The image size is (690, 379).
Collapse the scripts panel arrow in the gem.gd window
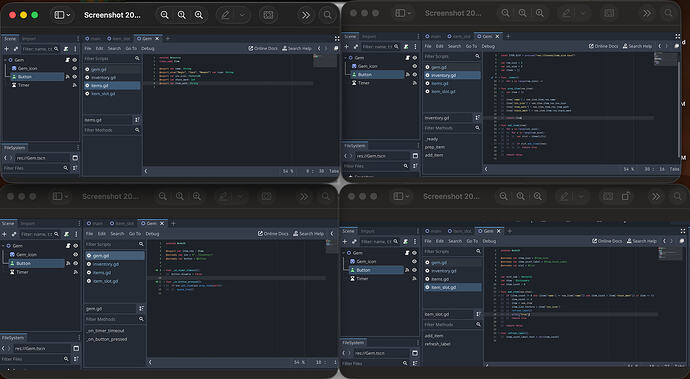(x=150, y=362)
